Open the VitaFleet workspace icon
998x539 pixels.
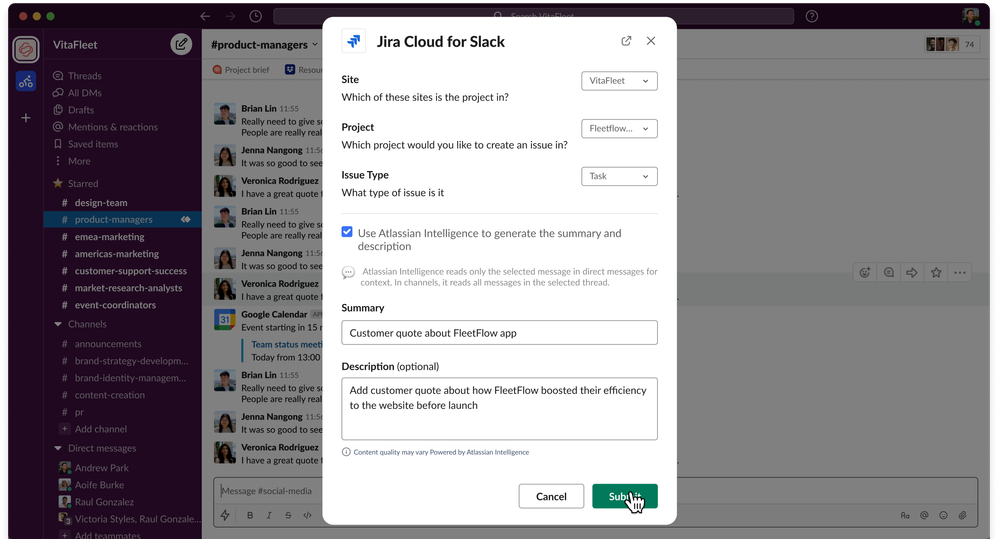pos(25,50)
